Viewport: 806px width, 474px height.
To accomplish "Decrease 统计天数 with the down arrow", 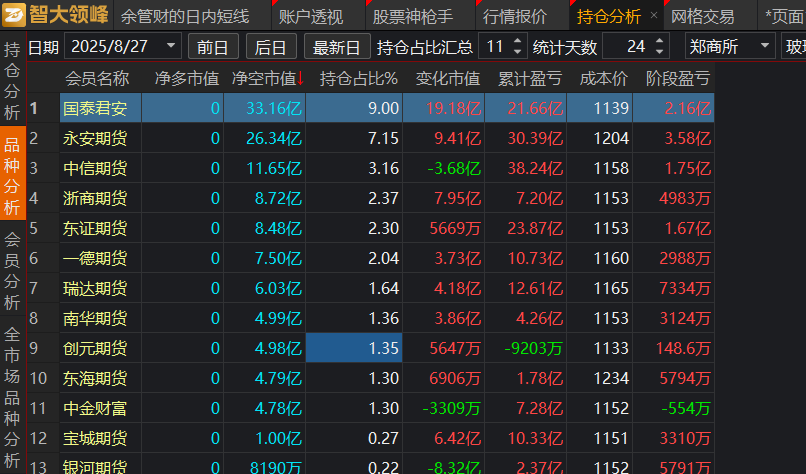I will coord(660,52).
